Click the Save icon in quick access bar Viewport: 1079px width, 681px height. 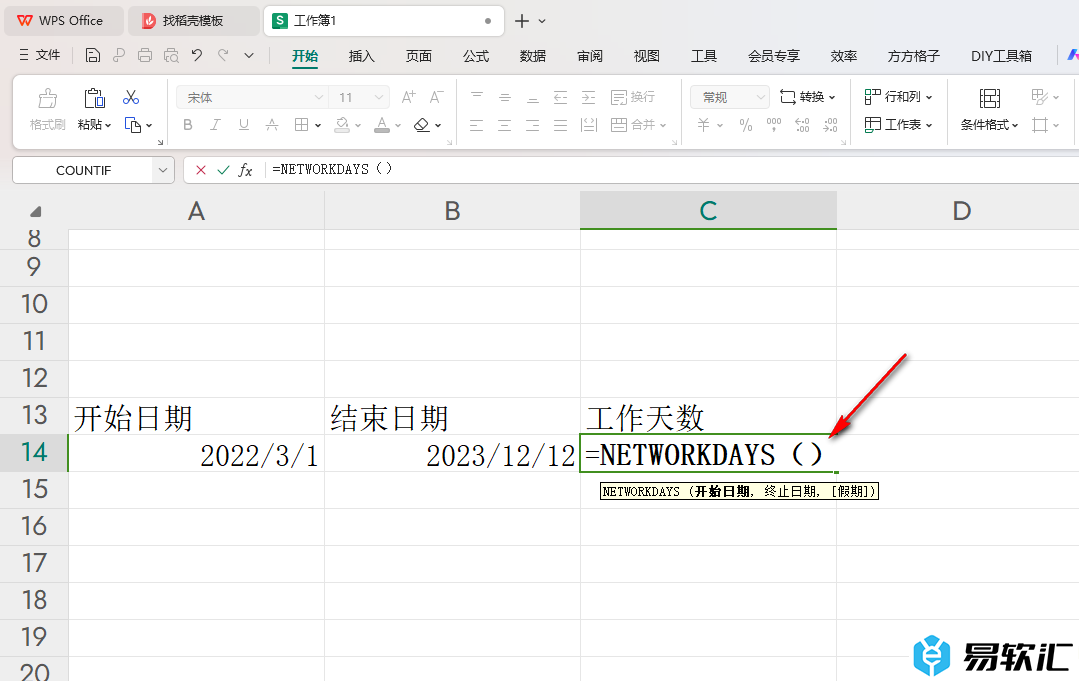pos(93,56)
